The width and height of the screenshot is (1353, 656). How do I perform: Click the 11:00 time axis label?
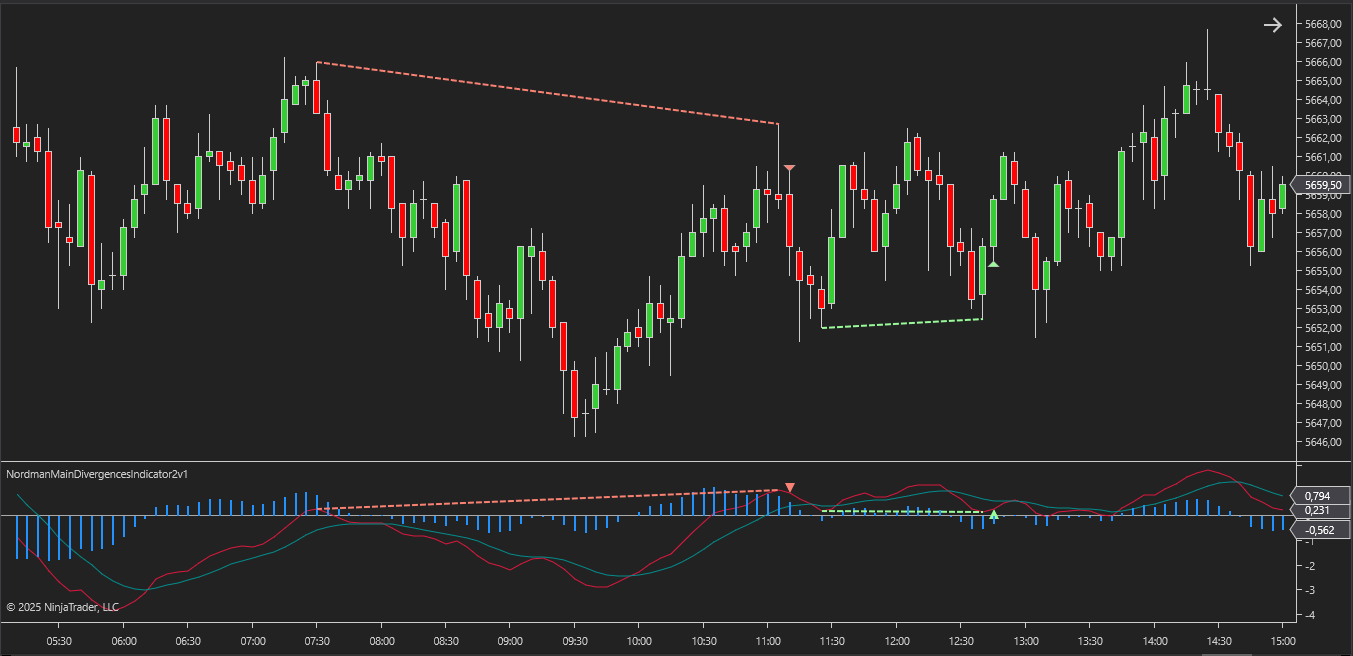click(x=768, y=641)
